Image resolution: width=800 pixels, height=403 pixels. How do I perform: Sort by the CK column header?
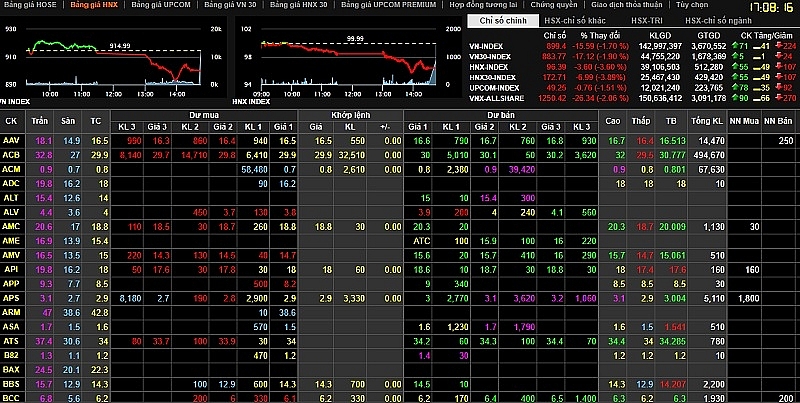click(11, 120)
